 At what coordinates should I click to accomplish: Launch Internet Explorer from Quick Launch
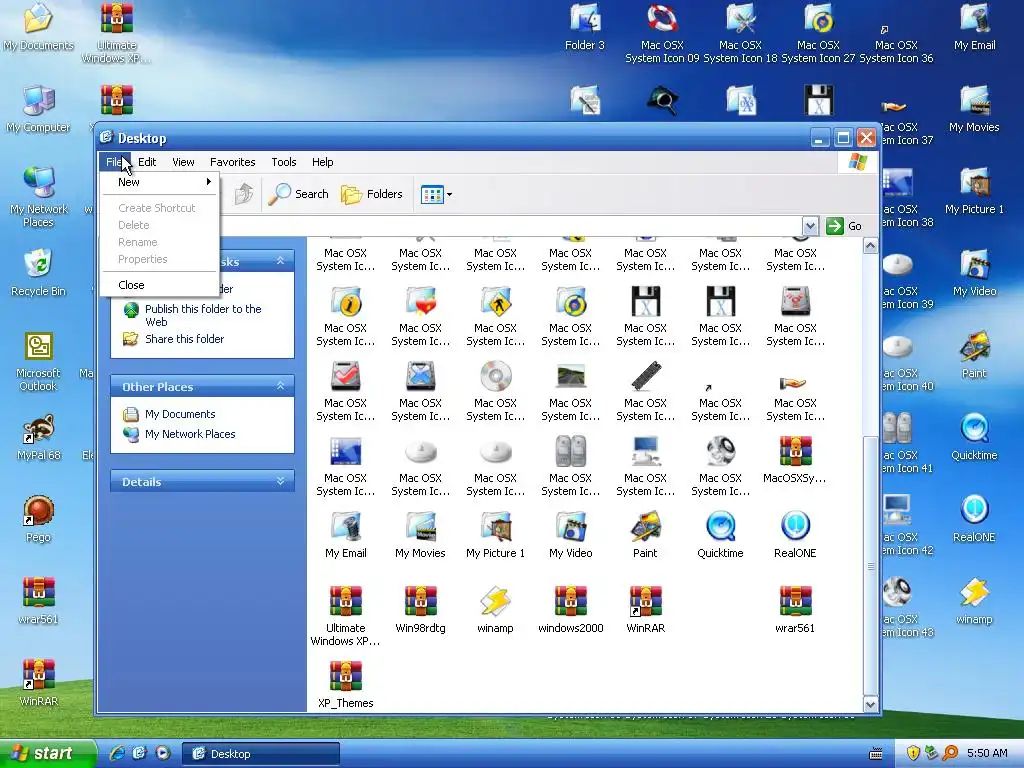(x=118, y=754)
